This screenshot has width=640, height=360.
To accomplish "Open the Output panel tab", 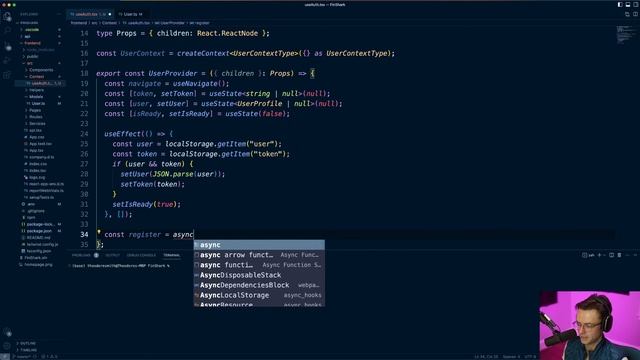I will 113,255.
